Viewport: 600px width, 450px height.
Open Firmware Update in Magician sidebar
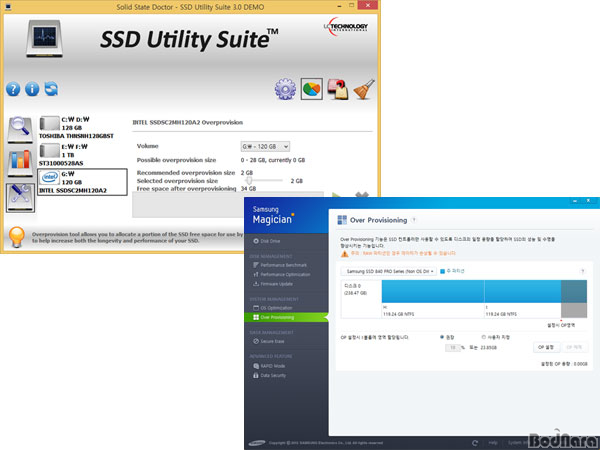coord(272,284)
